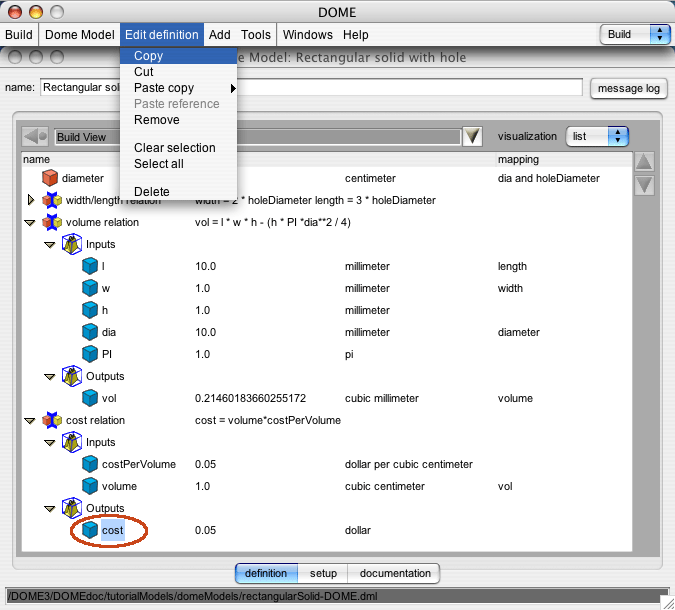Open the Paste copy submenu
Viewport: 675px width, 610px height.
(x=179, y=88)
